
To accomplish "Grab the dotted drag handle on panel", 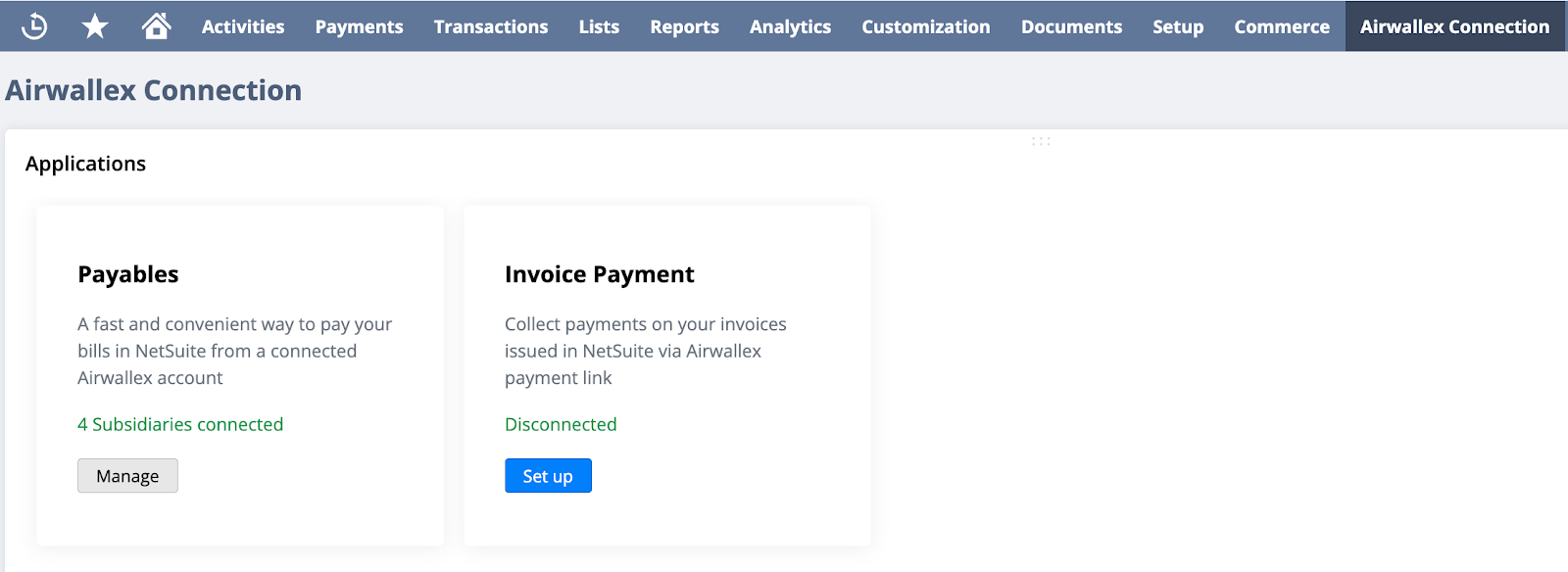I will click(1041, 142).
